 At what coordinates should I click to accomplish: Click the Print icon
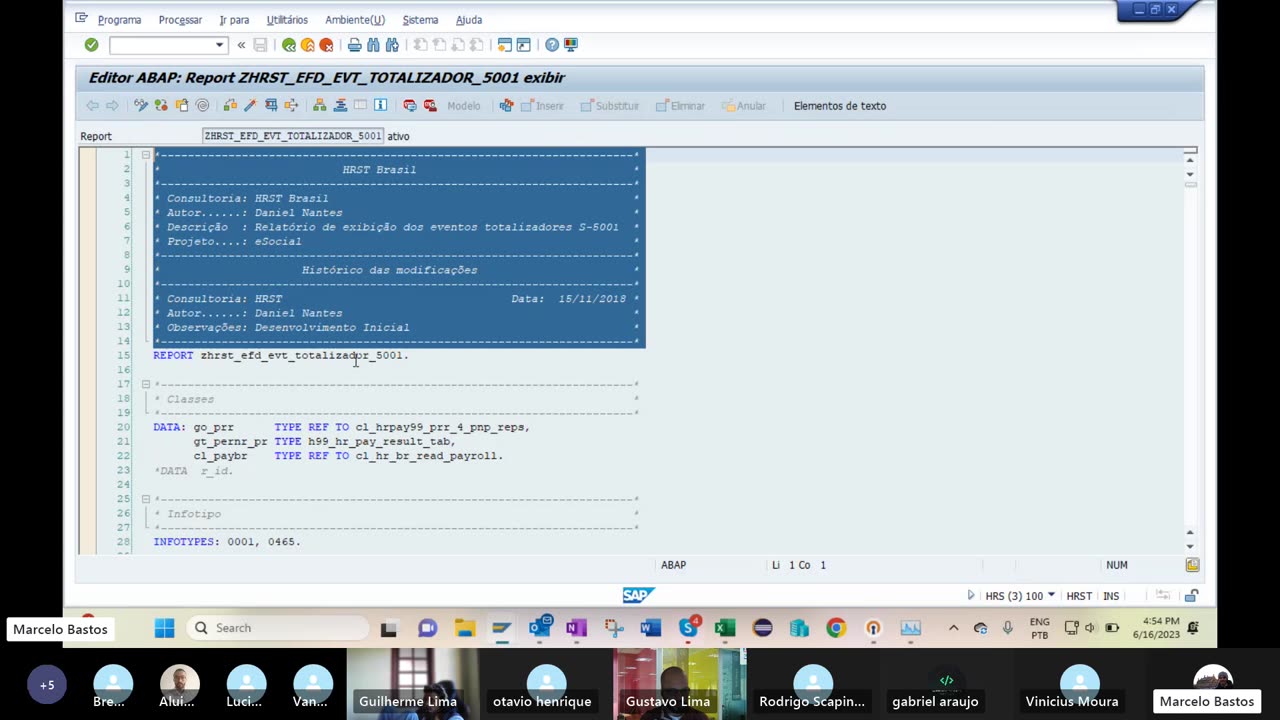(x=354, y=45)
